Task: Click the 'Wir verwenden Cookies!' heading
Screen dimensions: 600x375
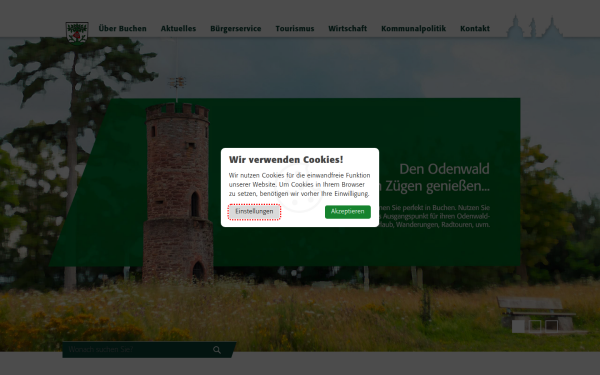Action: click(286, 160)
